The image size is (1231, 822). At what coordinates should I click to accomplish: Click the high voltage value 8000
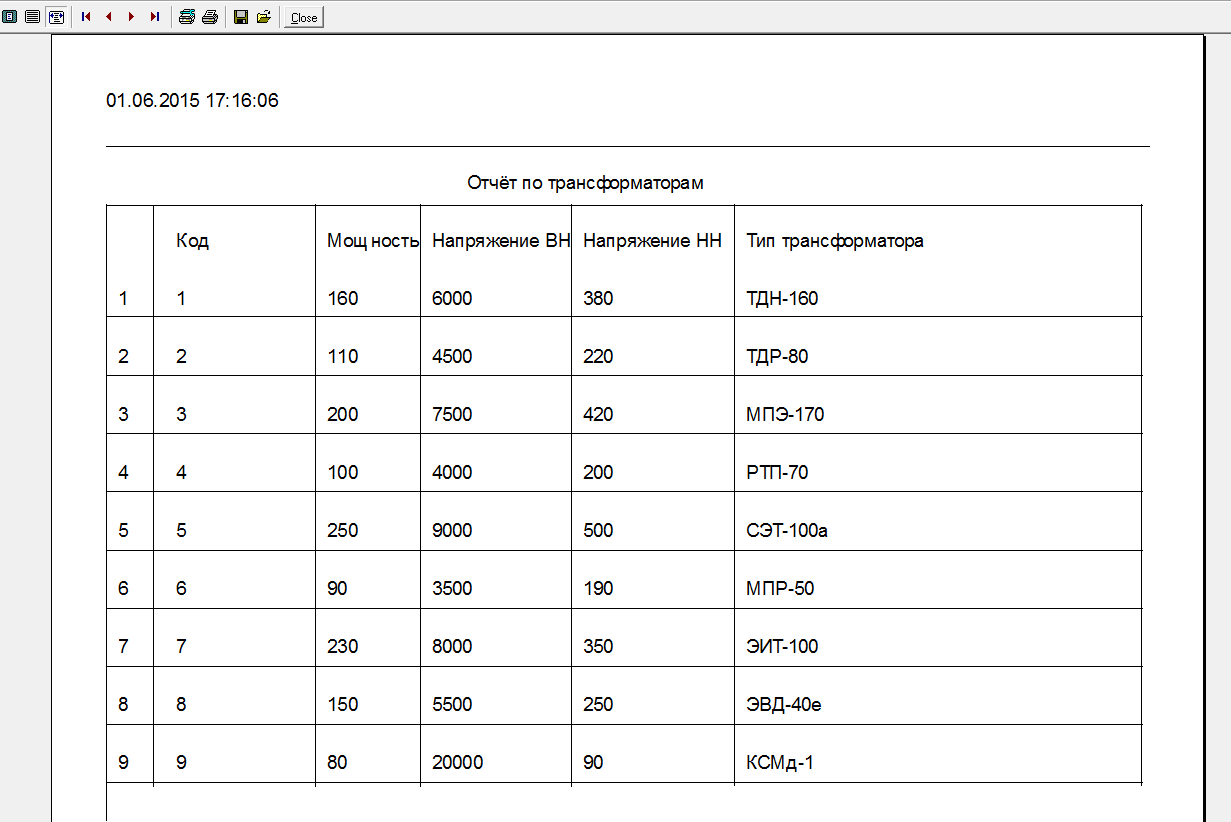tap(452, 646)
